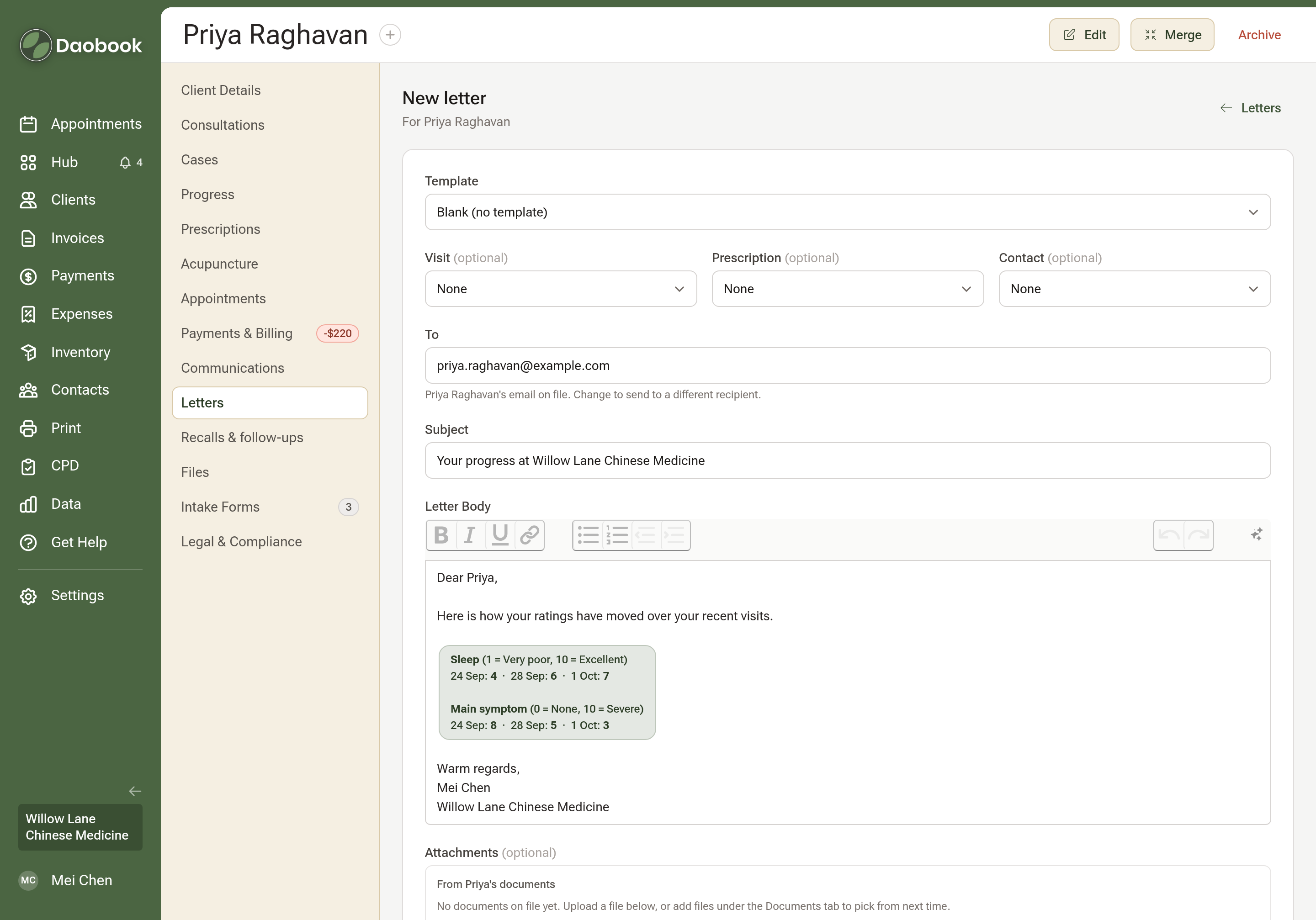Click the AI sparkle icon in editor toolbar
Screen dimensions: 1316x920
pos(1257,534)
